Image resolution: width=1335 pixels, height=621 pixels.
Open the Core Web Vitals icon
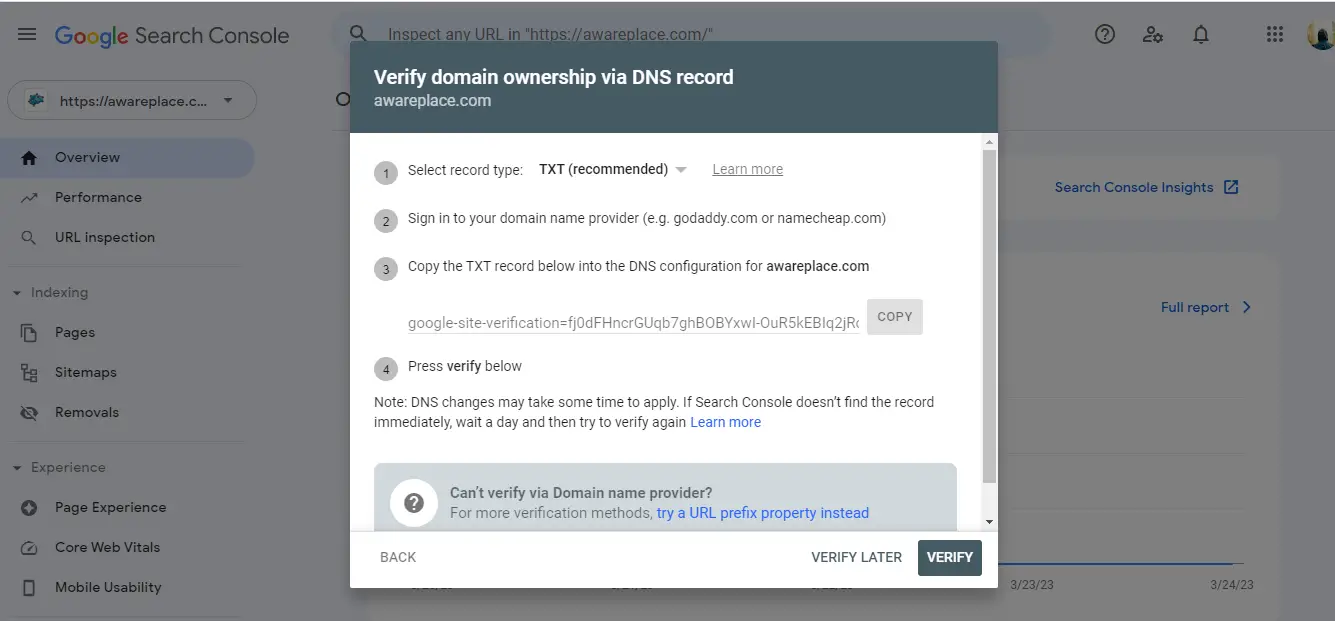30,547
